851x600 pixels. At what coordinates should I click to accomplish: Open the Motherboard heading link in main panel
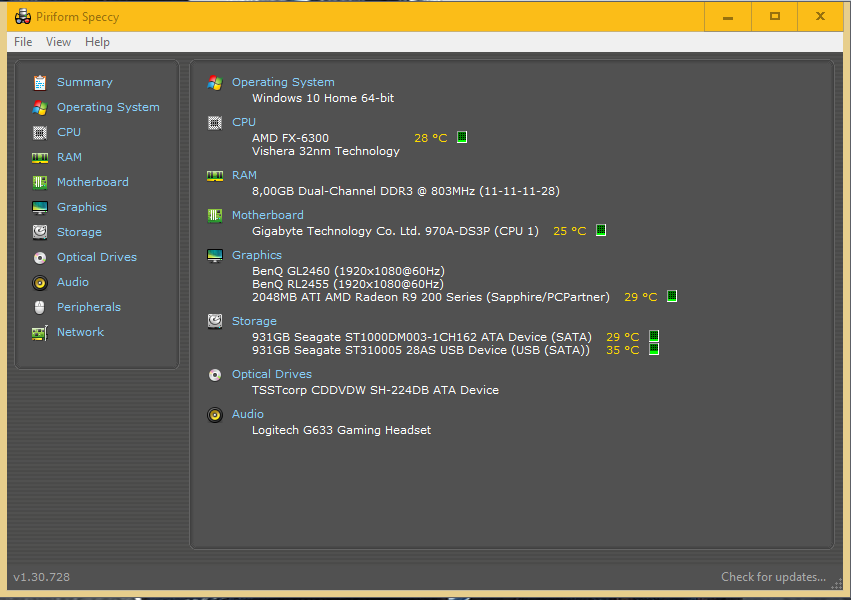(268, 215)
